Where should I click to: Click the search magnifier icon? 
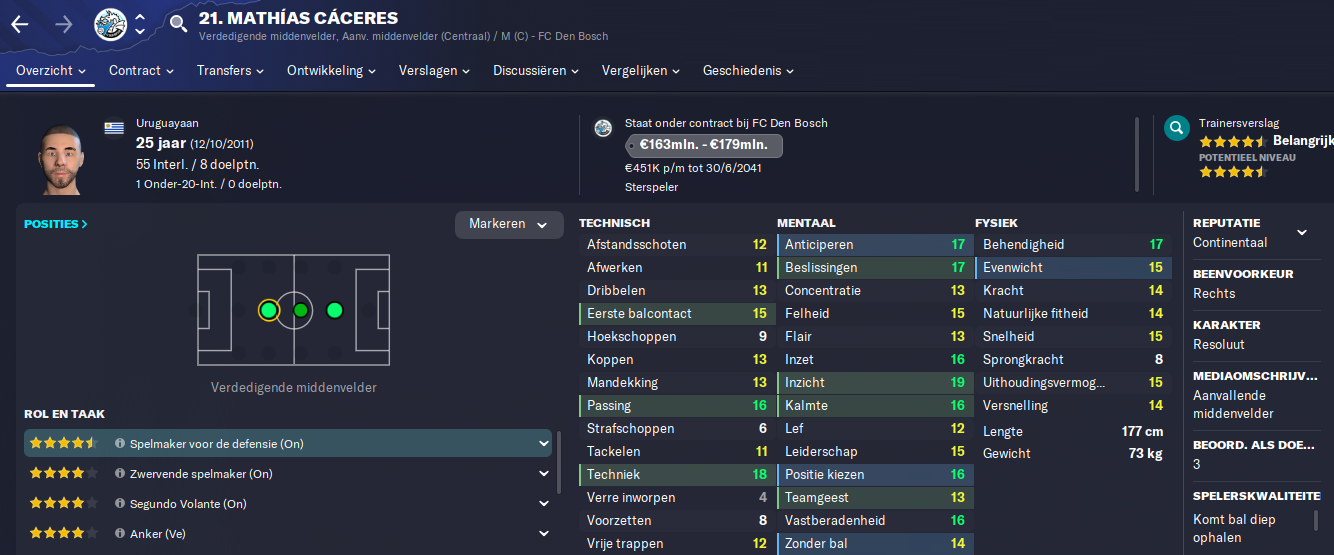tap(178, 24)
